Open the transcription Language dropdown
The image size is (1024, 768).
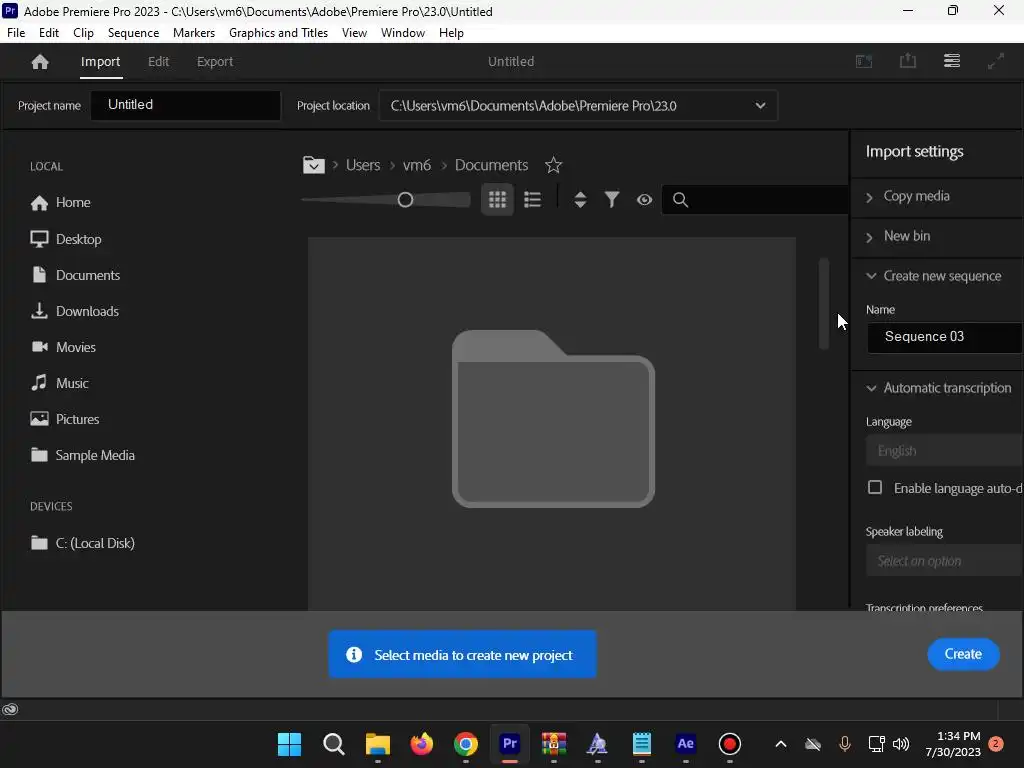coord(944,451)
